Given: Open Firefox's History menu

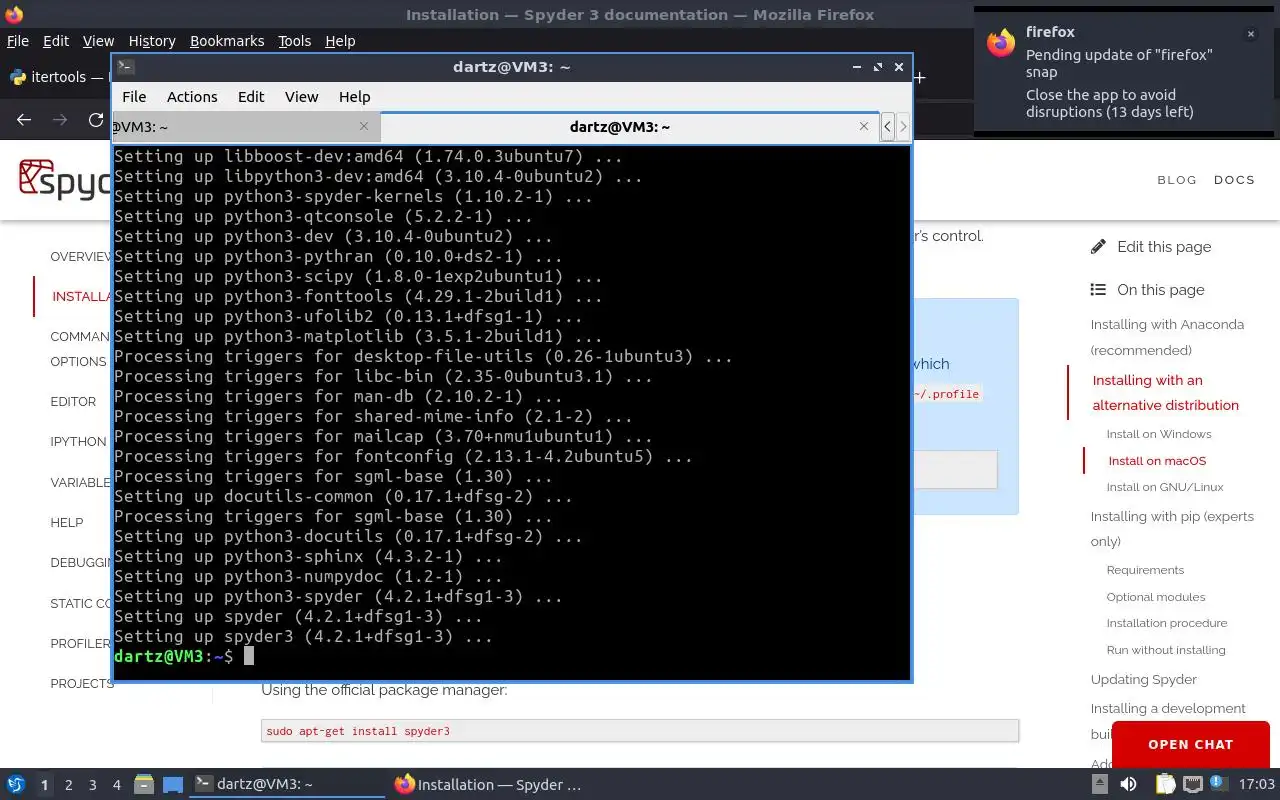Looking at the screenshot, I should pos(152,41).
